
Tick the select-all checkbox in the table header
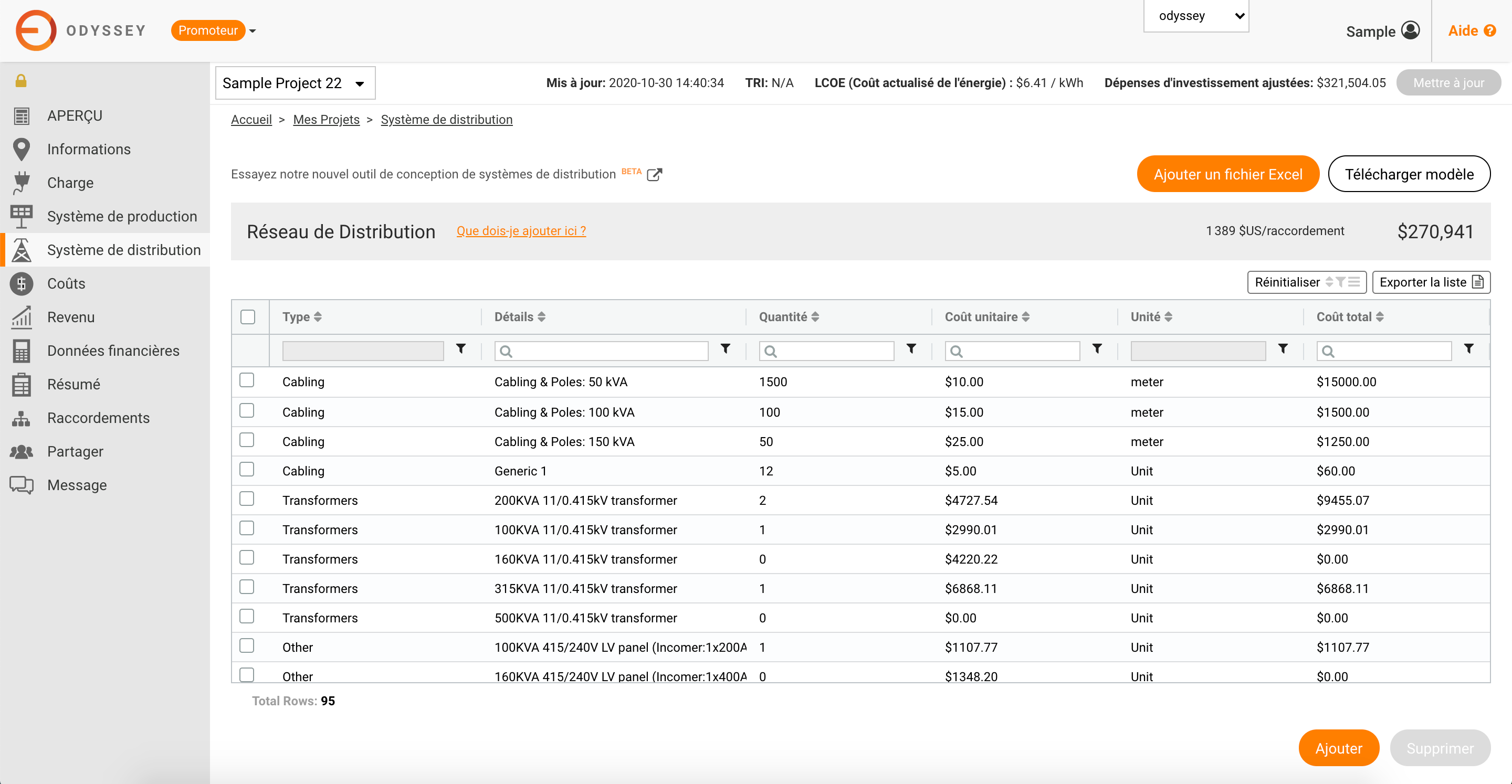(248, 317)
